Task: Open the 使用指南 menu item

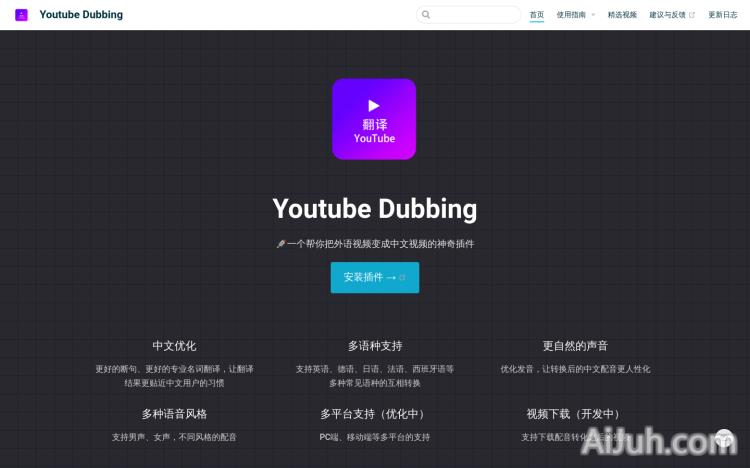Action: tap(571, 15)
